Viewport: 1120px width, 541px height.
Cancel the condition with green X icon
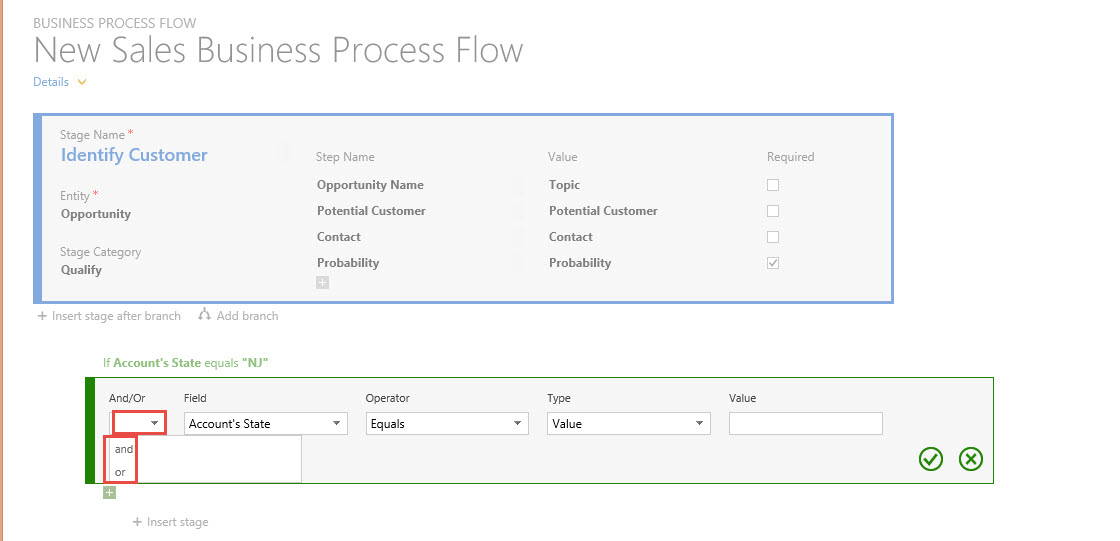point(971,459)
